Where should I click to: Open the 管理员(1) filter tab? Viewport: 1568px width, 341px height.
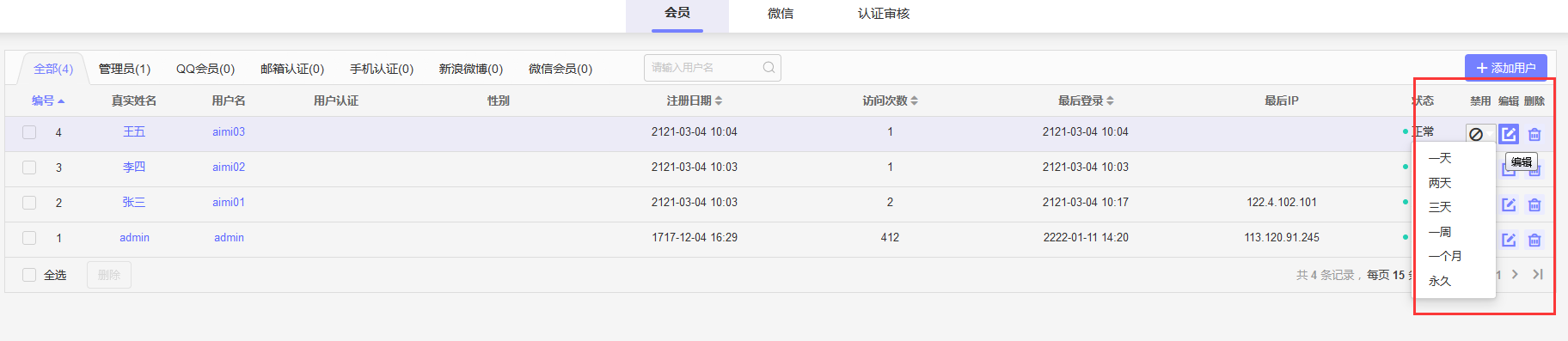125,69
